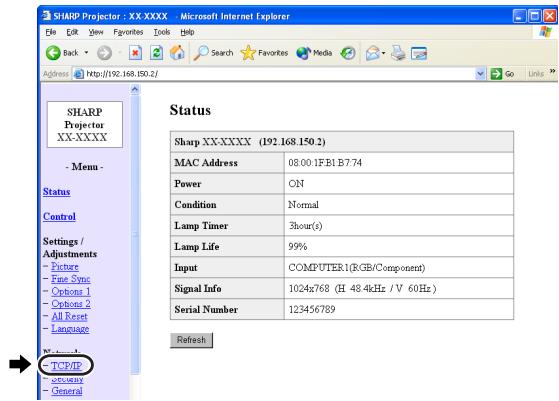The width and height of the screenshot is (559, 401).
Task: Open the Back history dropdown arrow
Action: (86, 53)
